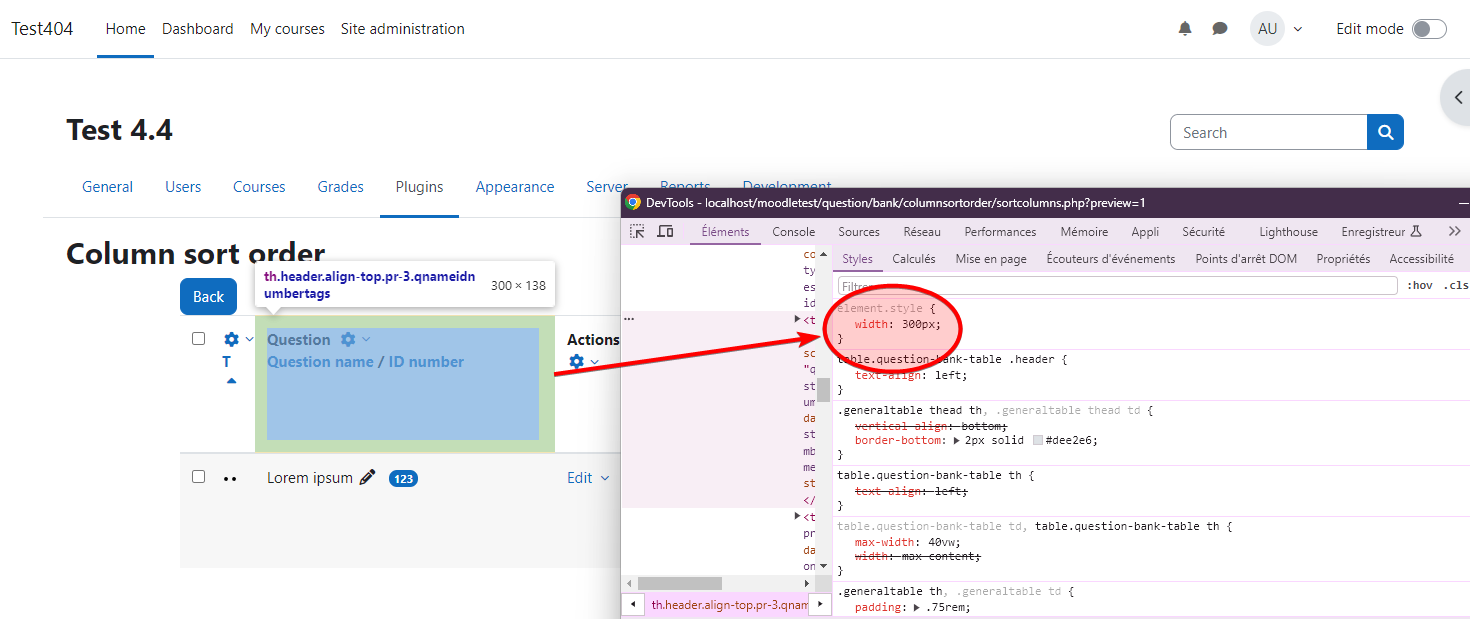Tick the checkbox for the Lorem ipsum row
1470x619 pixels.
[x=198, y=477]
